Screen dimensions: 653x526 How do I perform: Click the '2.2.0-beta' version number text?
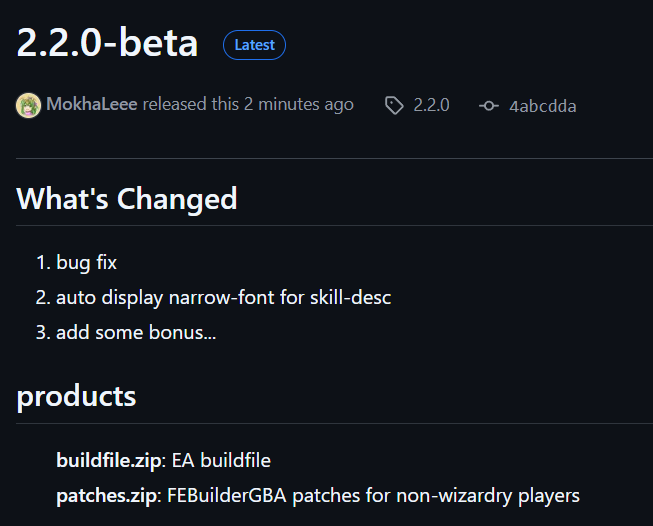[107, 42]
